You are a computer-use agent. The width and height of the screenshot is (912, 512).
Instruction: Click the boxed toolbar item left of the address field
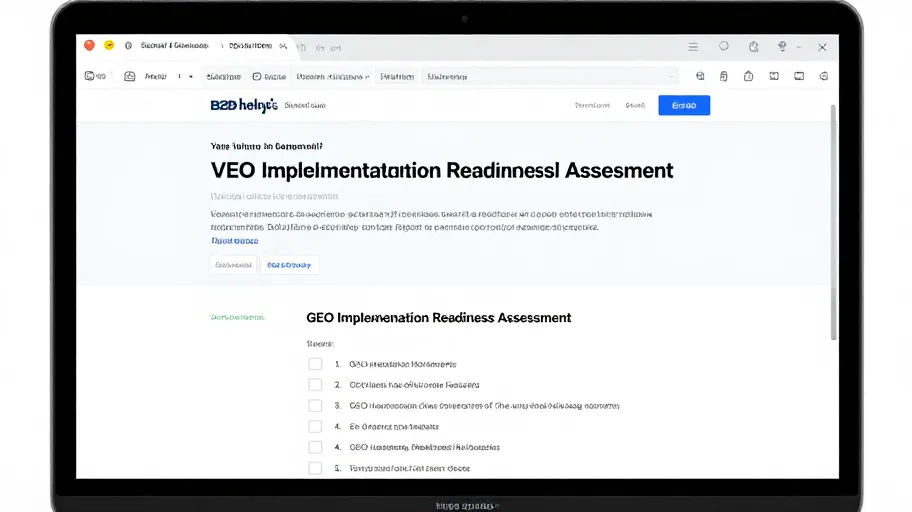point(397,77)
